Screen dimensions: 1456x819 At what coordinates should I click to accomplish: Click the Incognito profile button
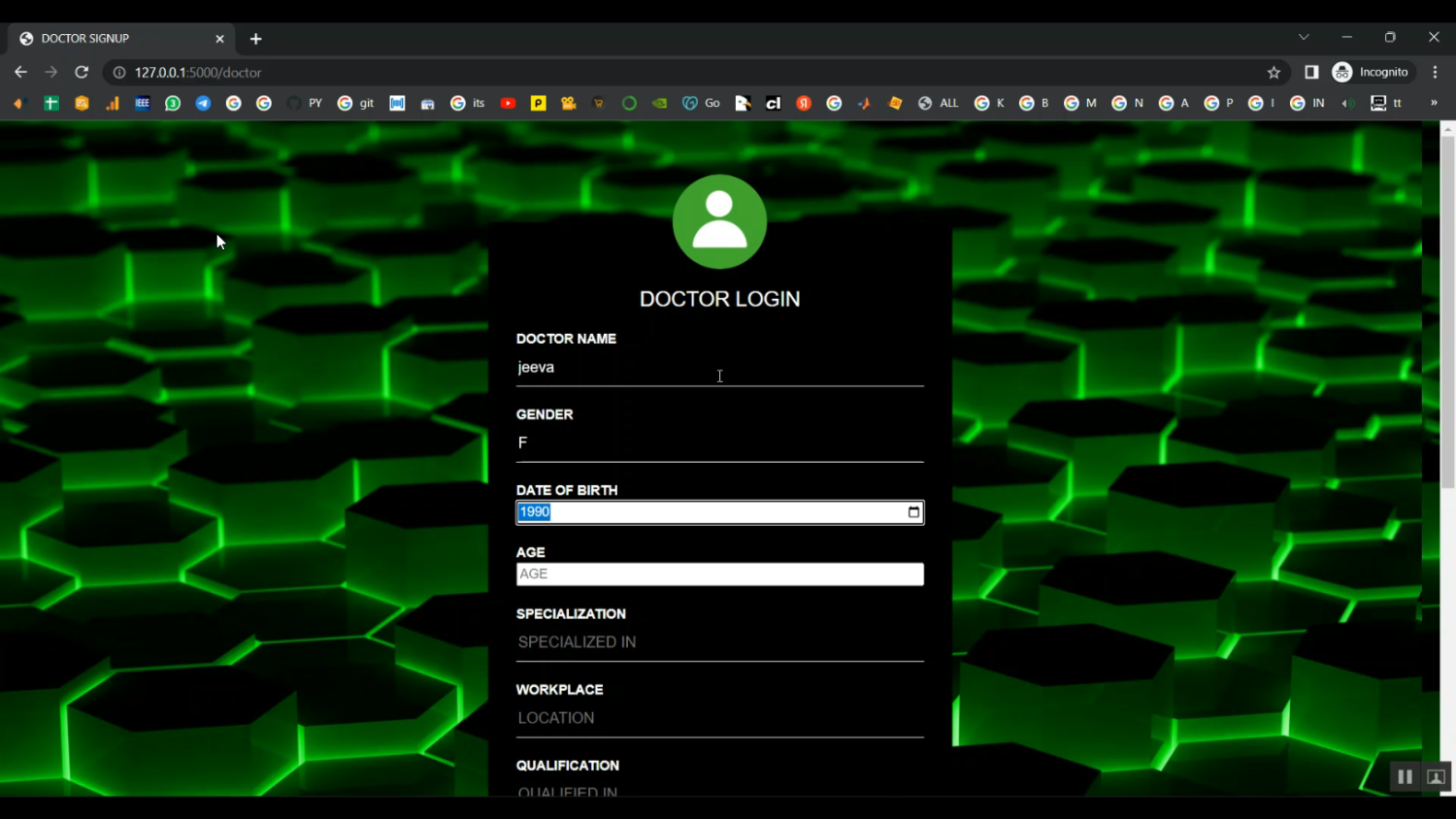click(1372, 73)
